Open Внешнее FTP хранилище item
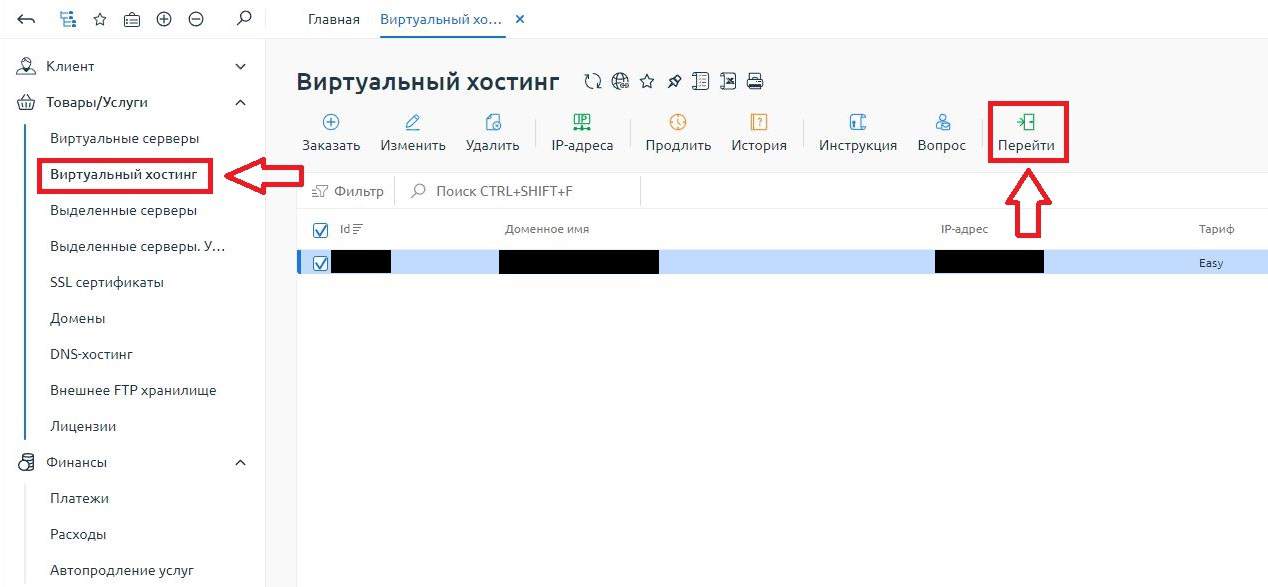The height and width of the screenshot is (587, 1268). [133, 390]
